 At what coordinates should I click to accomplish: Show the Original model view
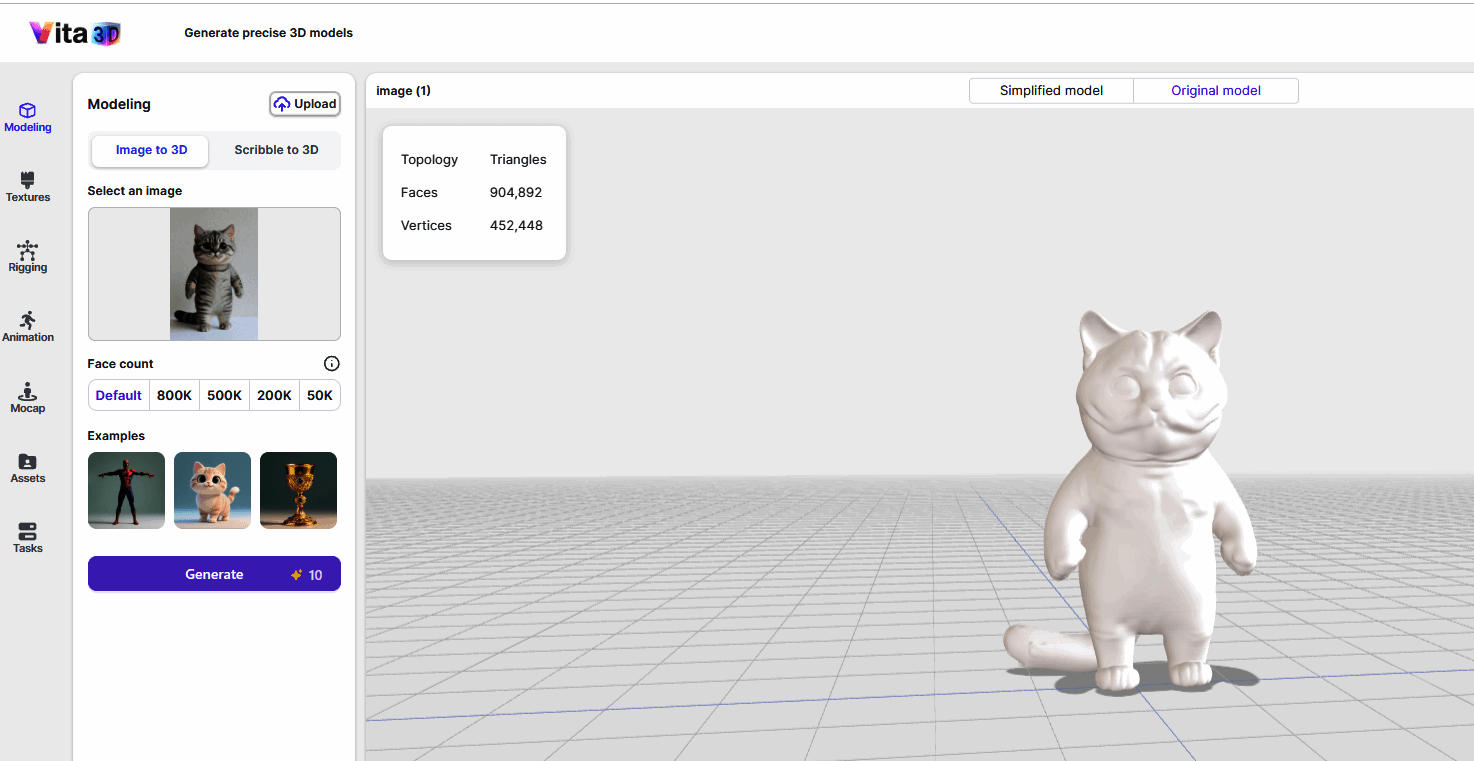click(x=1216, y=91)
